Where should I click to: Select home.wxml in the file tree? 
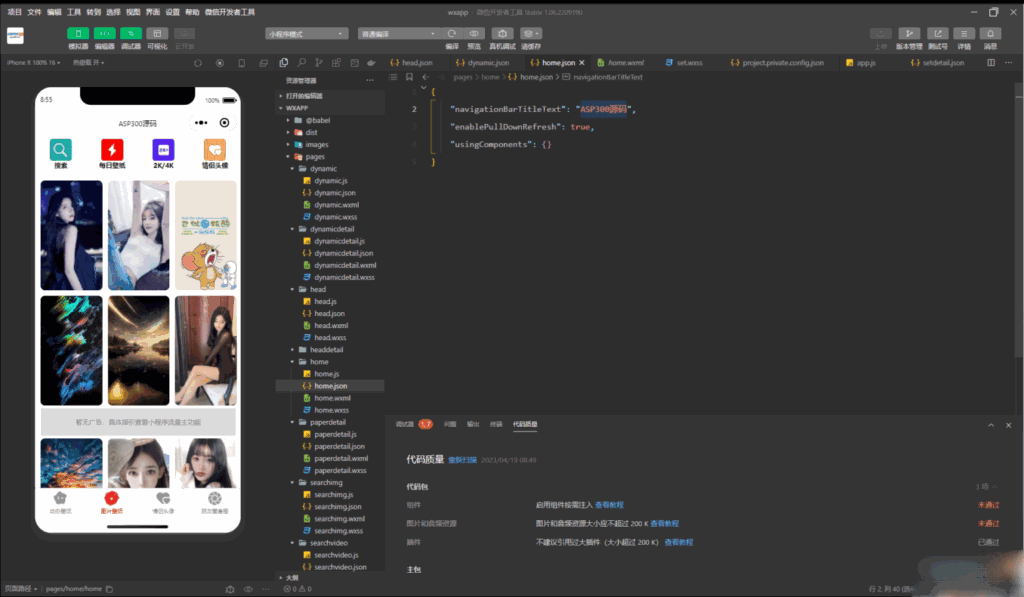[332, 397]
